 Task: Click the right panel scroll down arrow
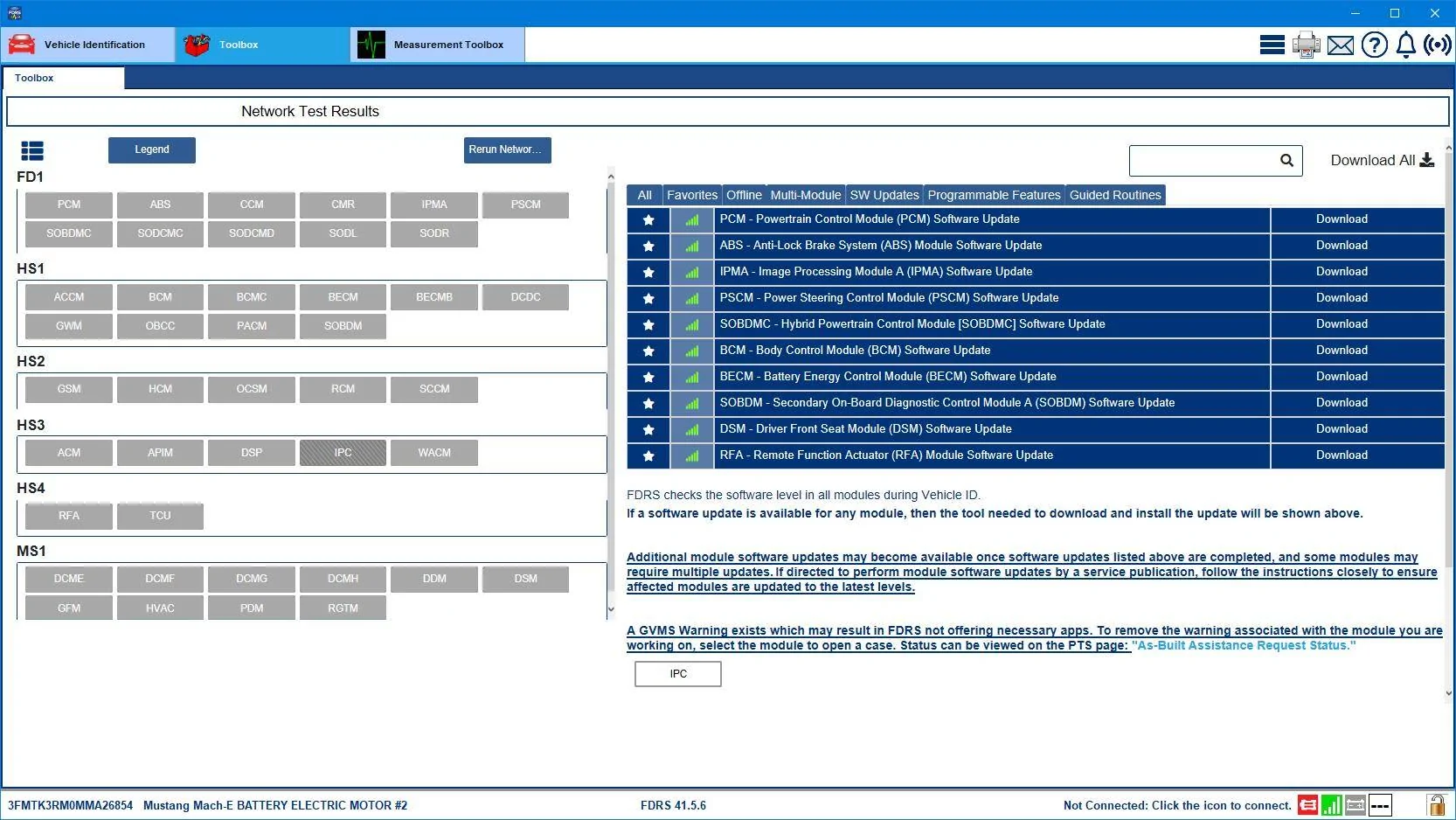pyautogui.click(x=1449, y=693)
